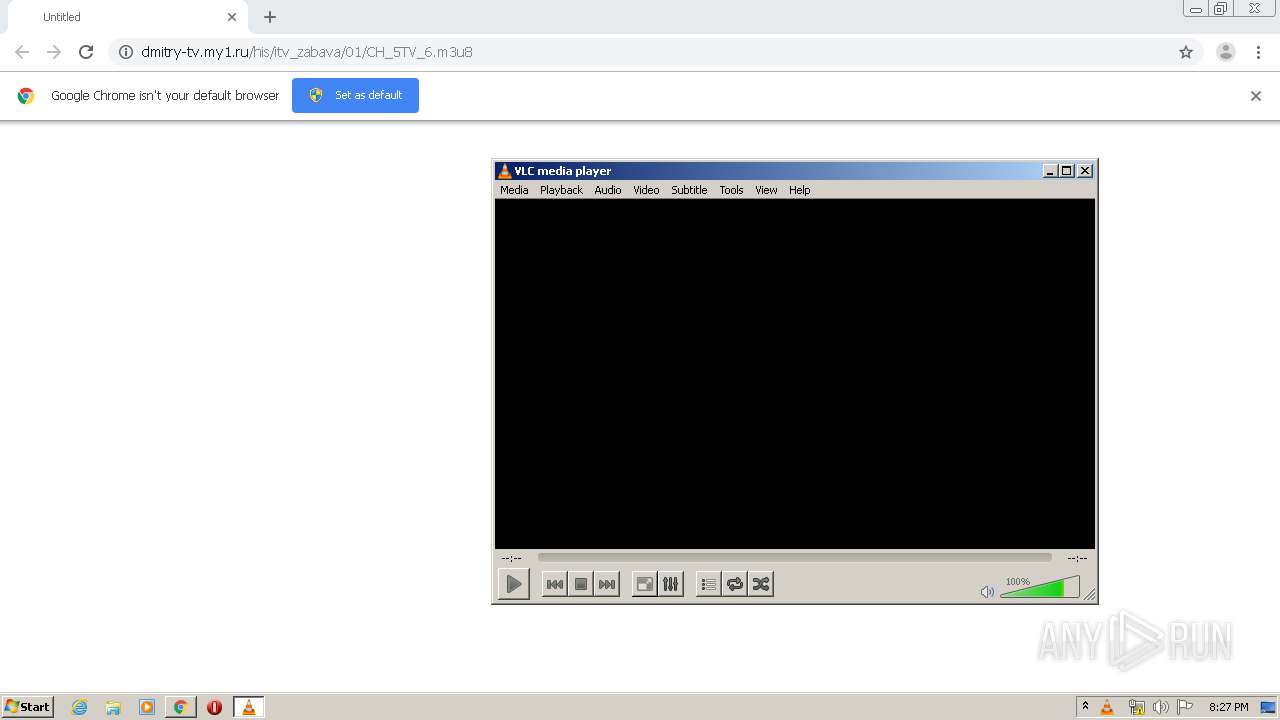
Task: Click the VLC elapsed time label
Action: tap(511, 558)
